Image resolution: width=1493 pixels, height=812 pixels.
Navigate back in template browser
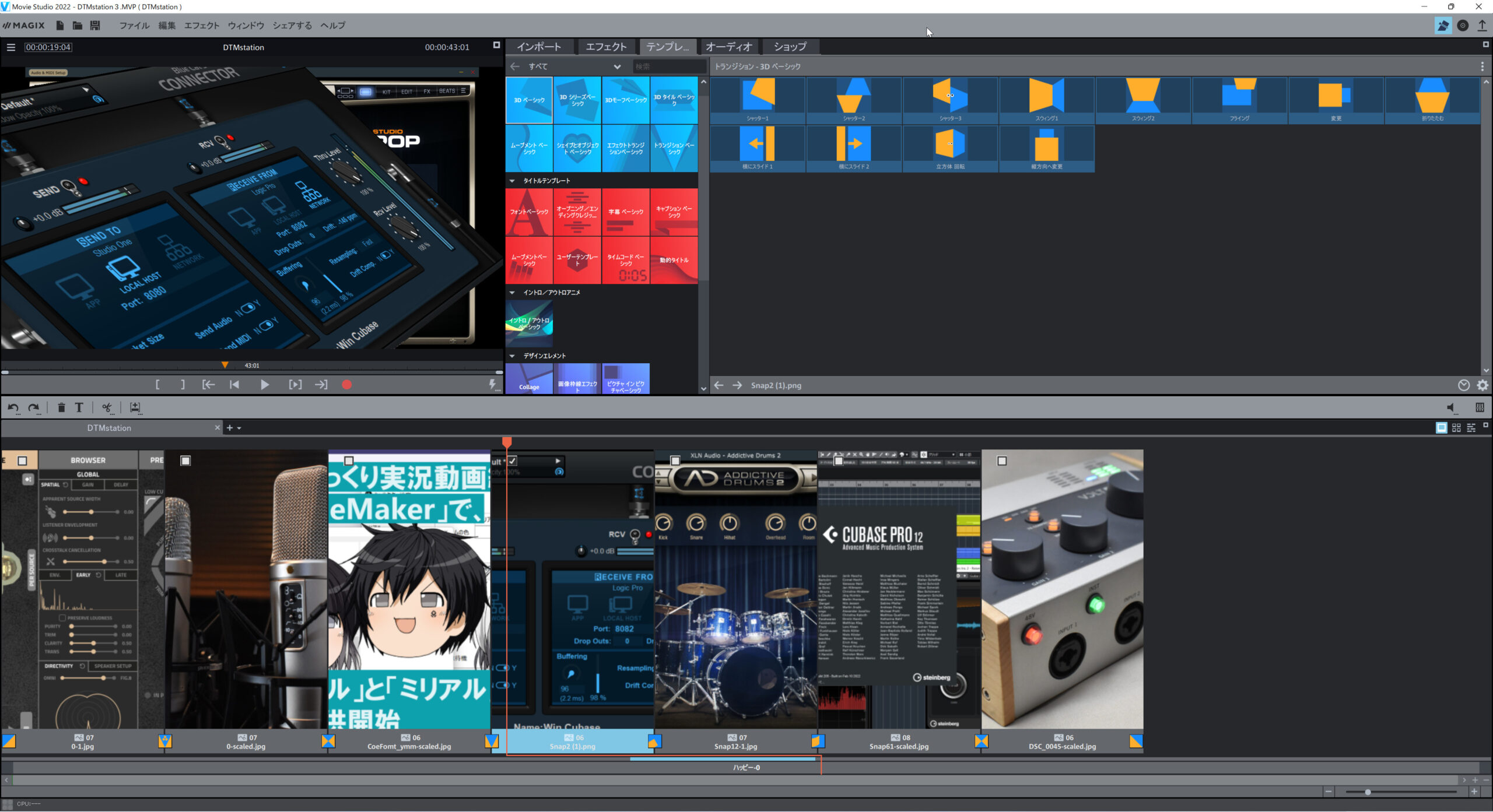[x=515, y=66]
